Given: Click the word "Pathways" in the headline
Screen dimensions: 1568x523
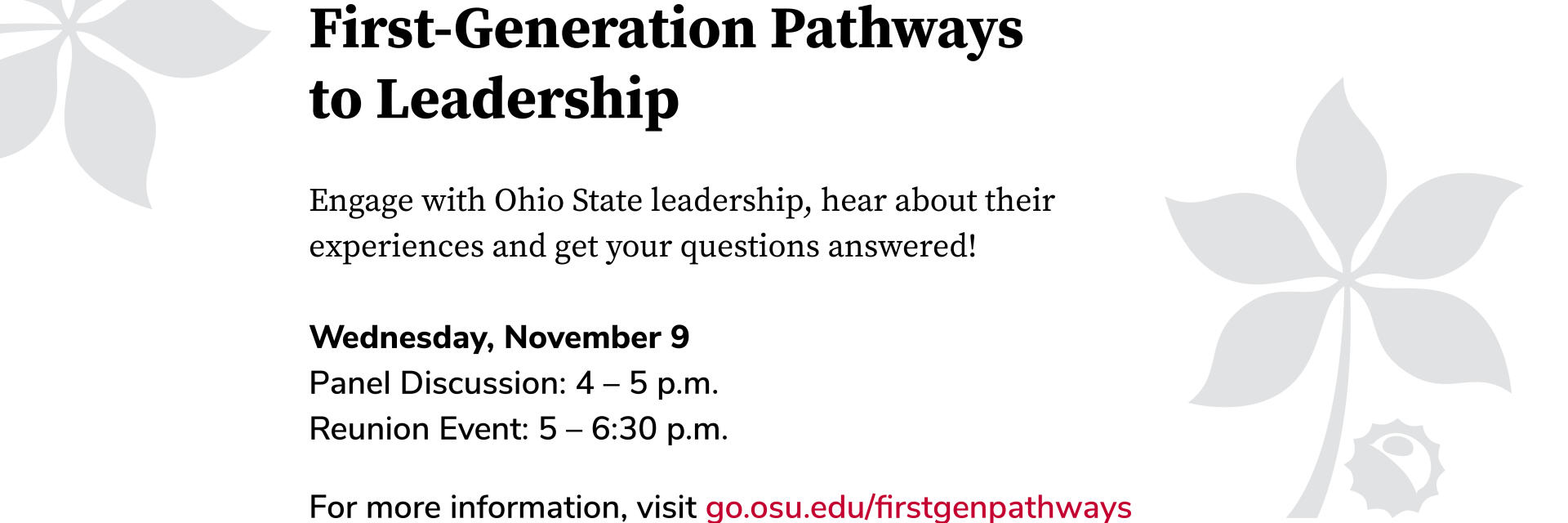Looking at the screenshot, I should coord(897,31).
